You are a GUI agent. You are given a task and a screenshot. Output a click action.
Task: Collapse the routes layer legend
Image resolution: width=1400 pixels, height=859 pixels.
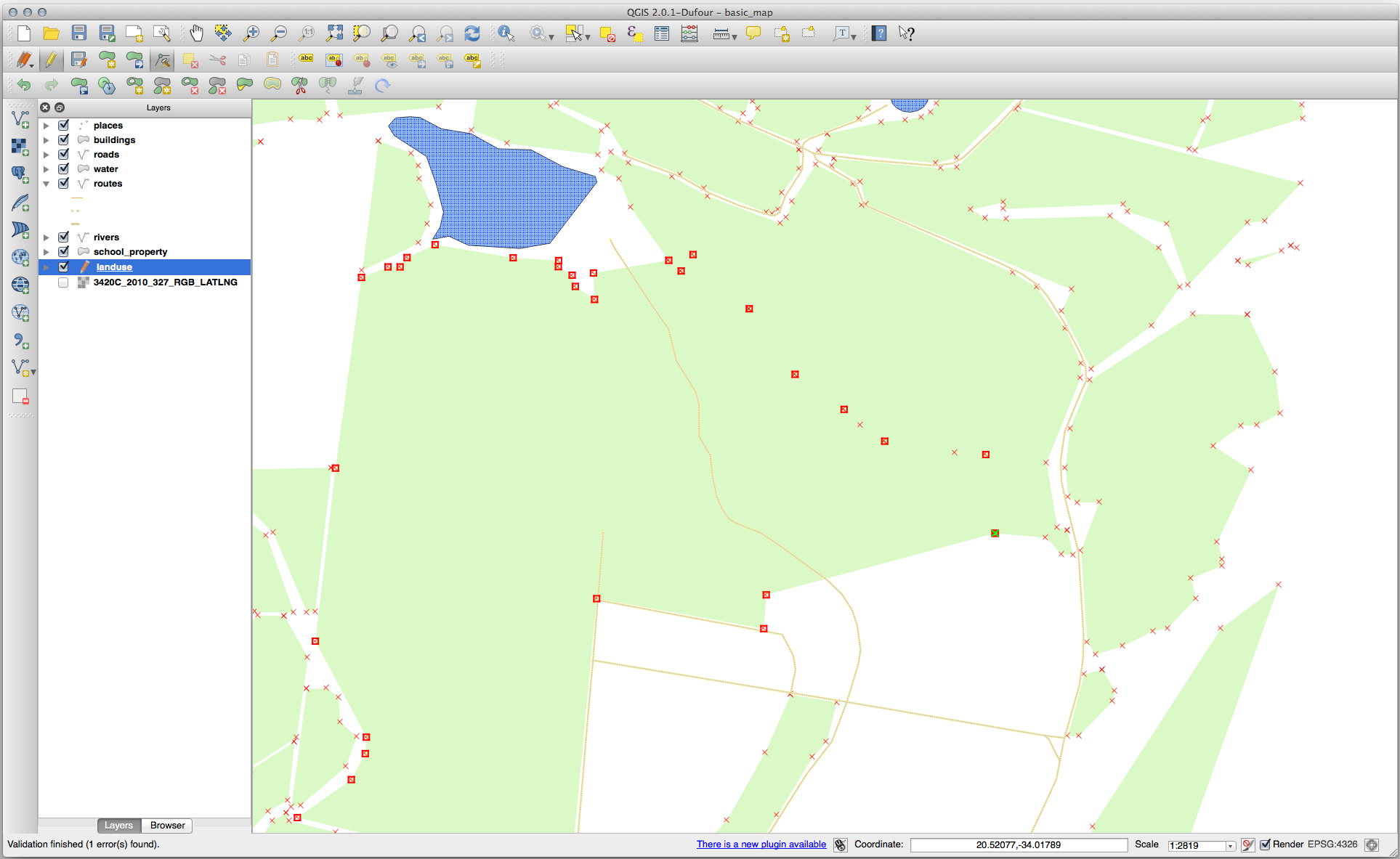pyautogui.click(x=46, y=184)
